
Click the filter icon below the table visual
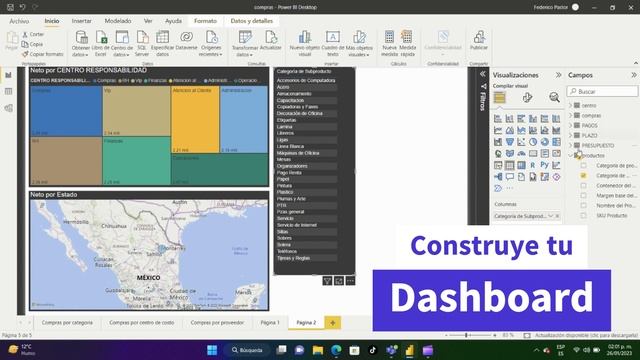(x=327, y=281)
